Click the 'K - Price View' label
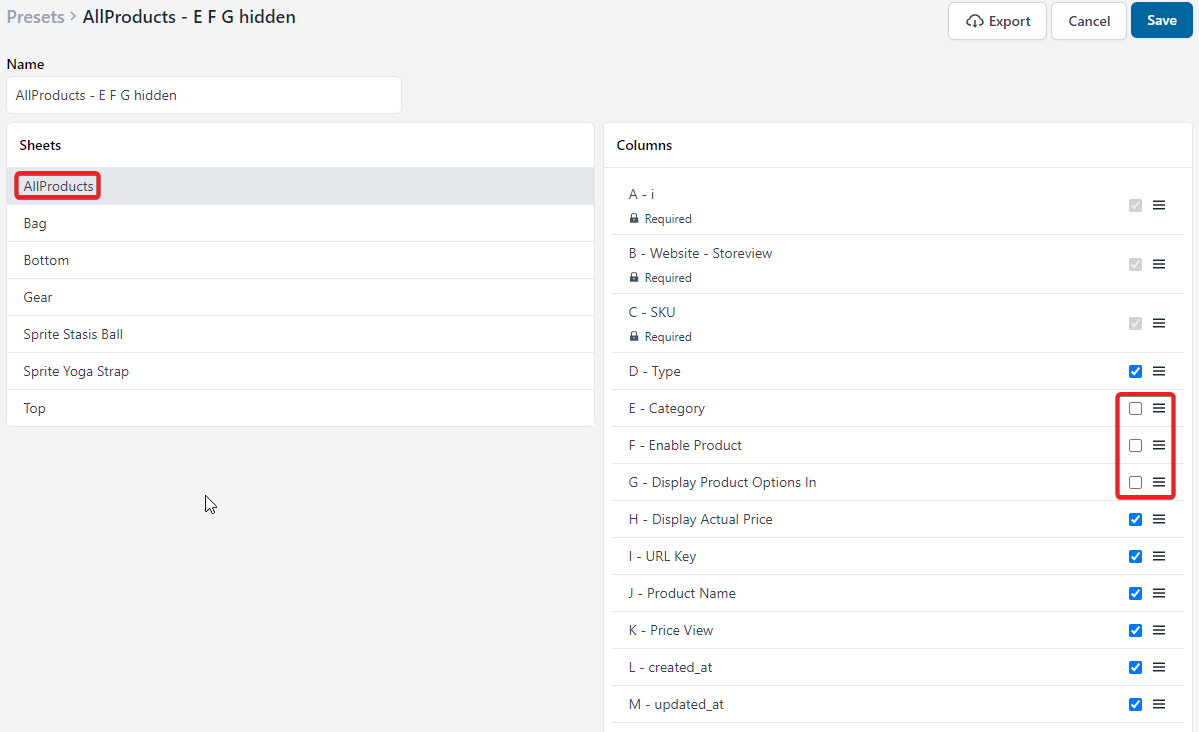1199x732 pixels. tap(671, 630)
